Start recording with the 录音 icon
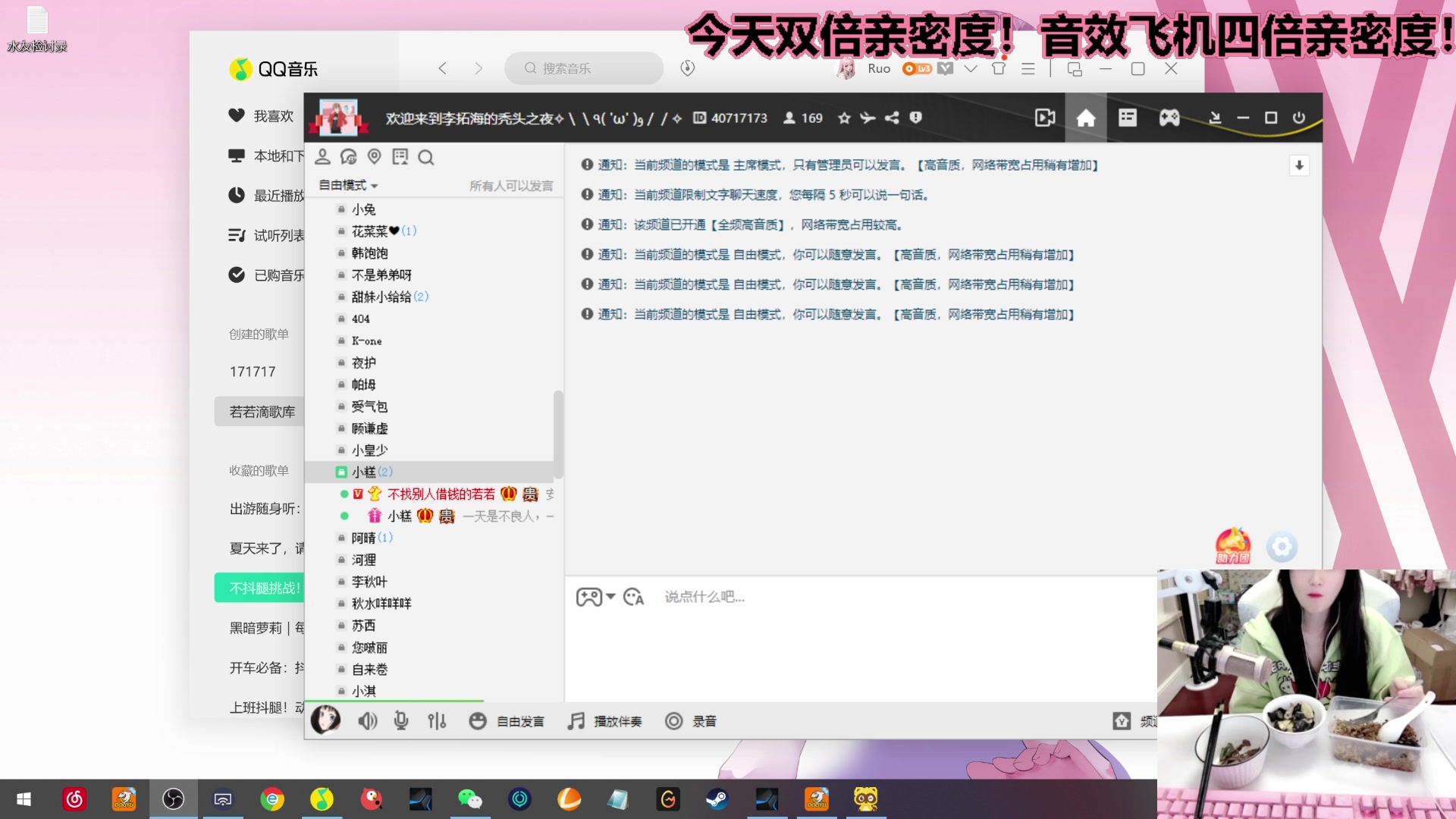The image size is (1456, 819). (673, 720)
